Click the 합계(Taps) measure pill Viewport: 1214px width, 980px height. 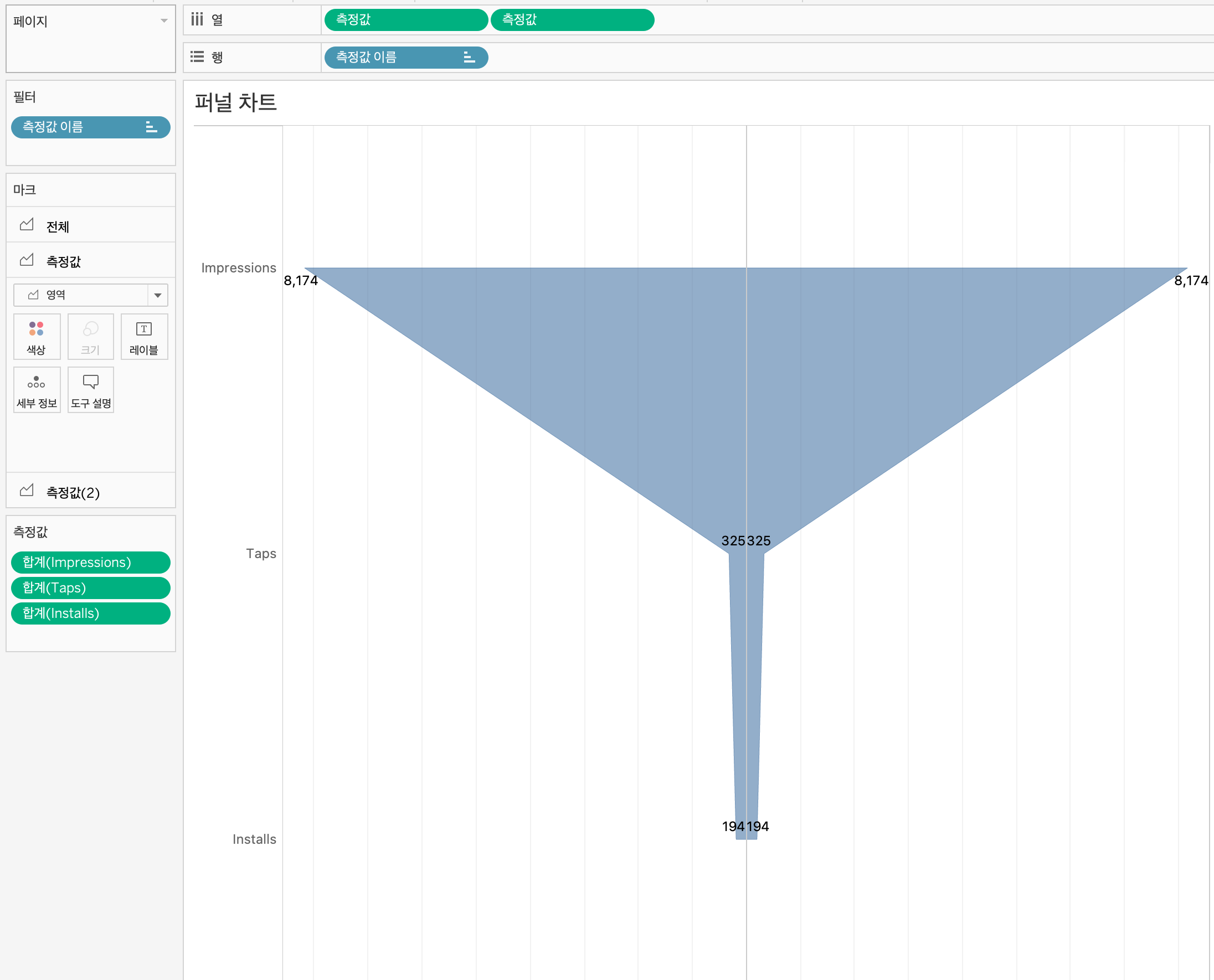90,587
